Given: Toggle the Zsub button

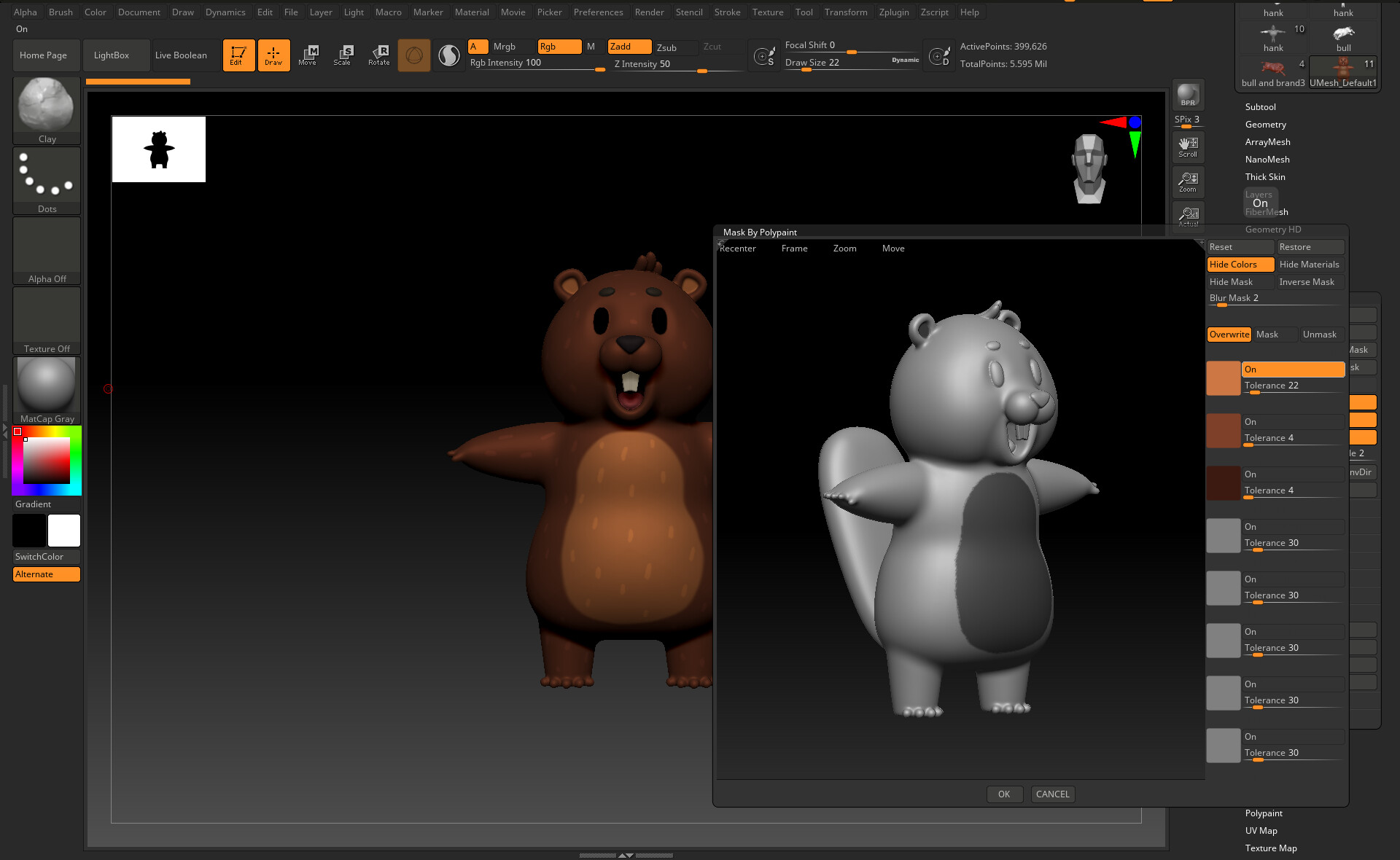Looking at the screenshot, I should 676,47.
